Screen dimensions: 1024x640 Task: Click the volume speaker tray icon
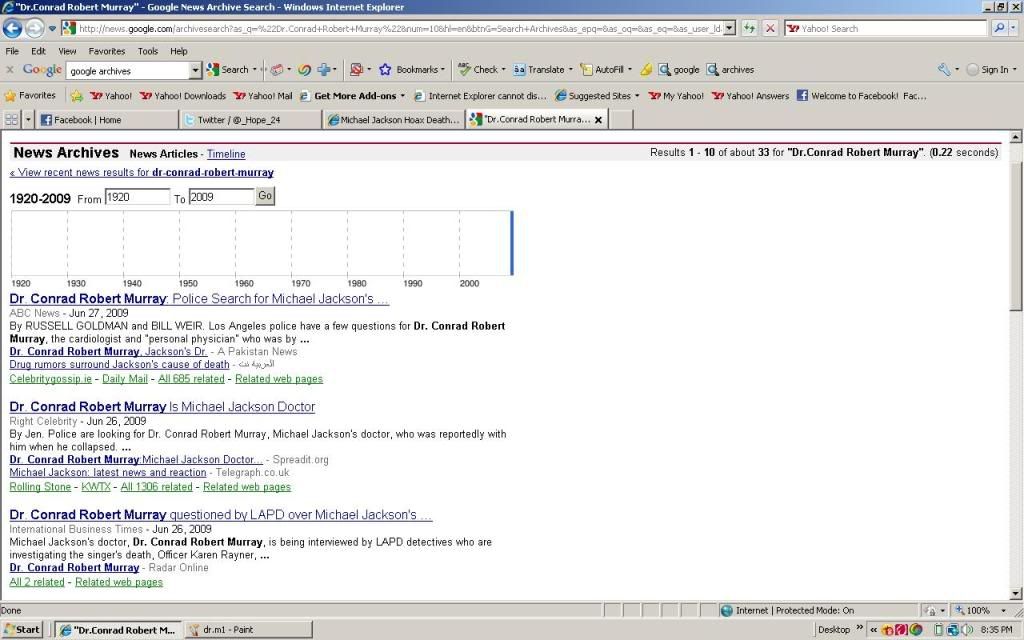[x=967, y=630]
